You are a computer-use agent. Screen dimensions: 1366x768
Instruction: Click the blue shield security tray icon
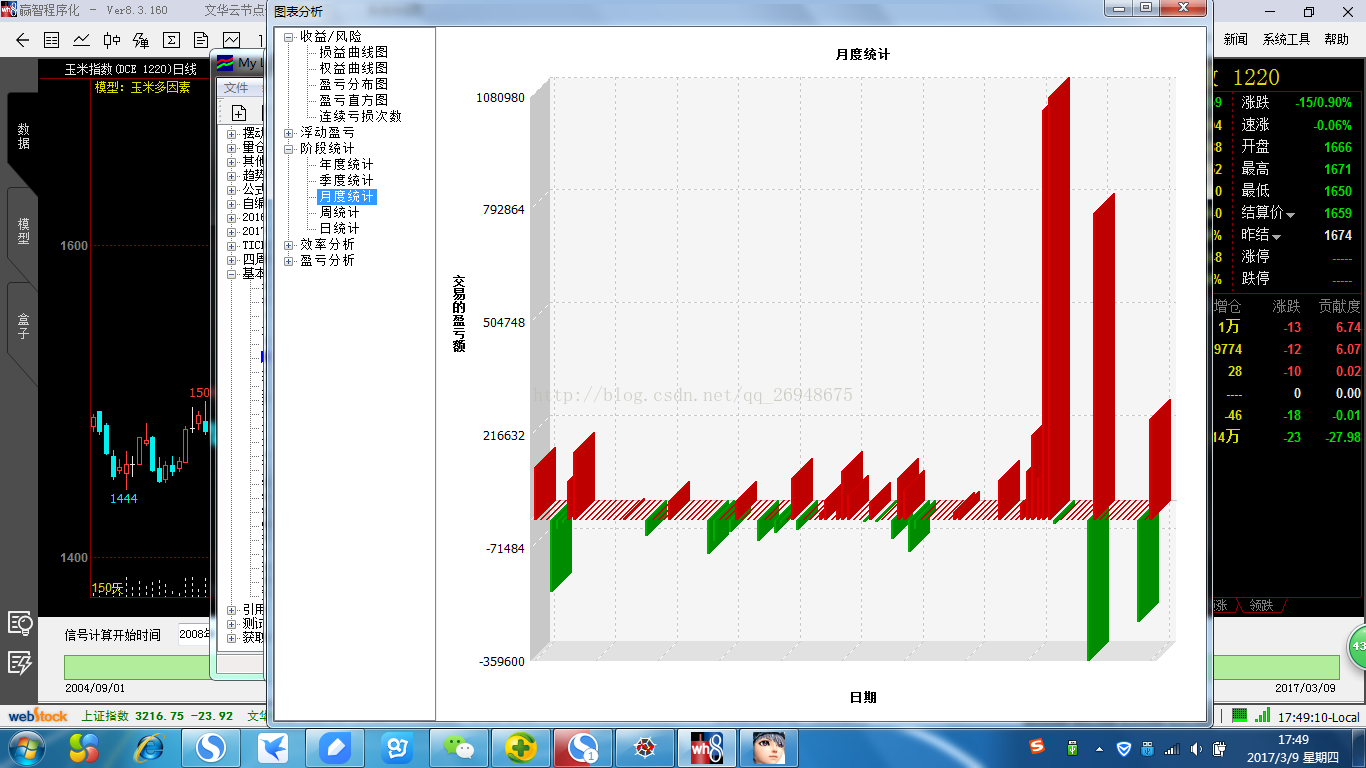click(x=1124, y=748)
